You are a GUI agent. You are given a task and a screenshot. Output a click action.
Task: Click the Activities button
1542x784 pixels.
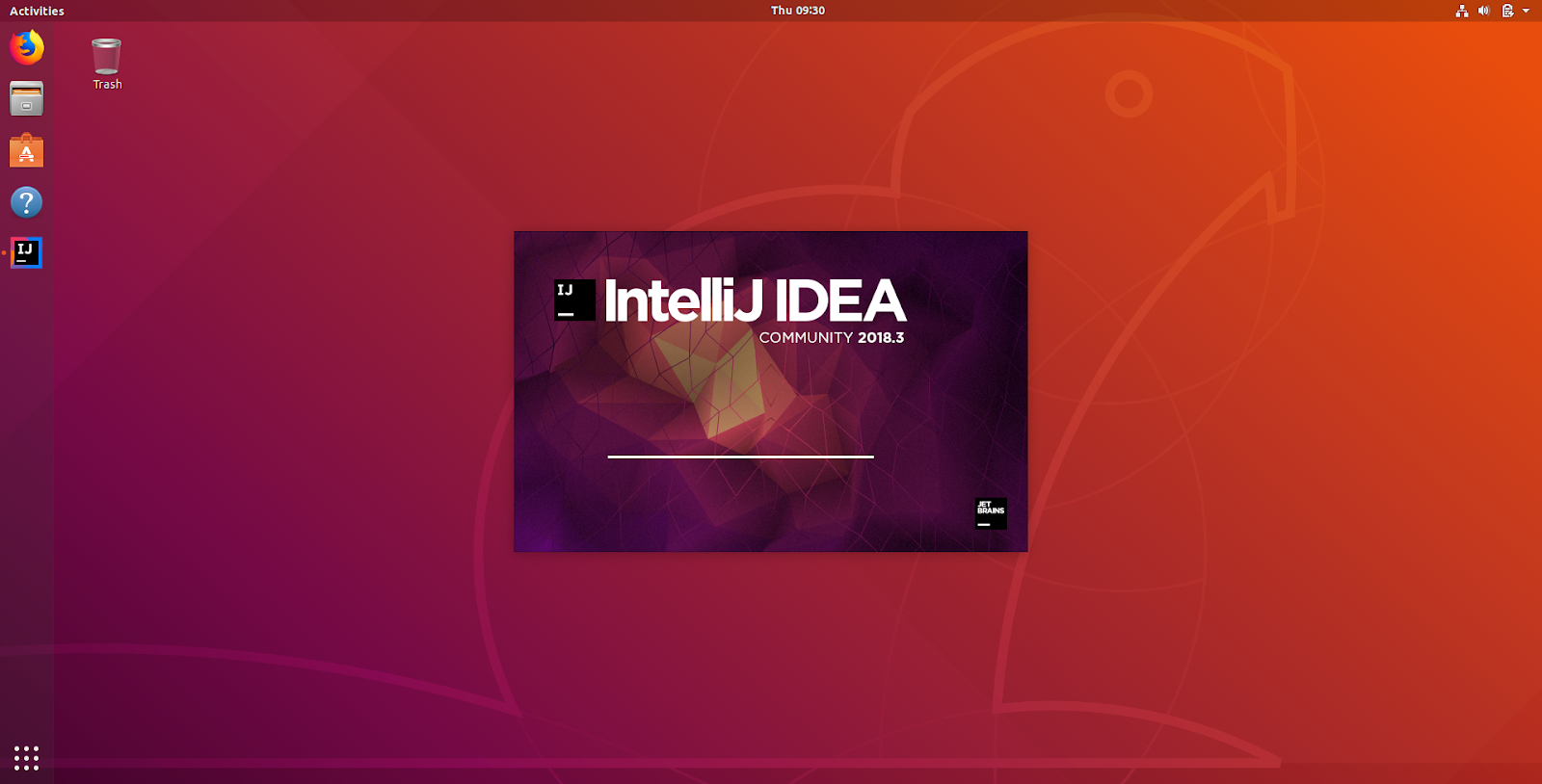(x=37, y=11)
